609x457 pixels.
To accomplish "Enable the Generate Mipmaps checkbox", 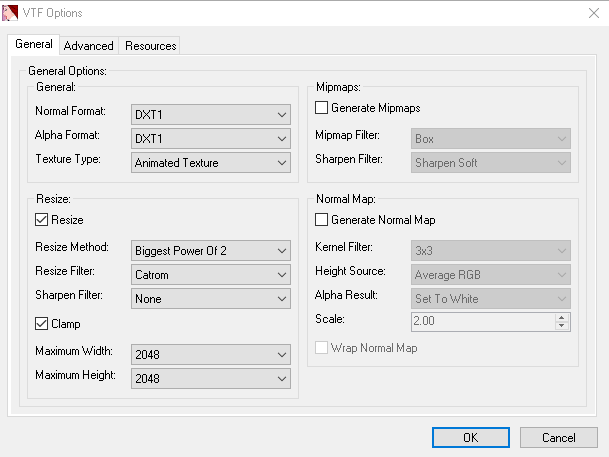I will click(x=322, y=108).
